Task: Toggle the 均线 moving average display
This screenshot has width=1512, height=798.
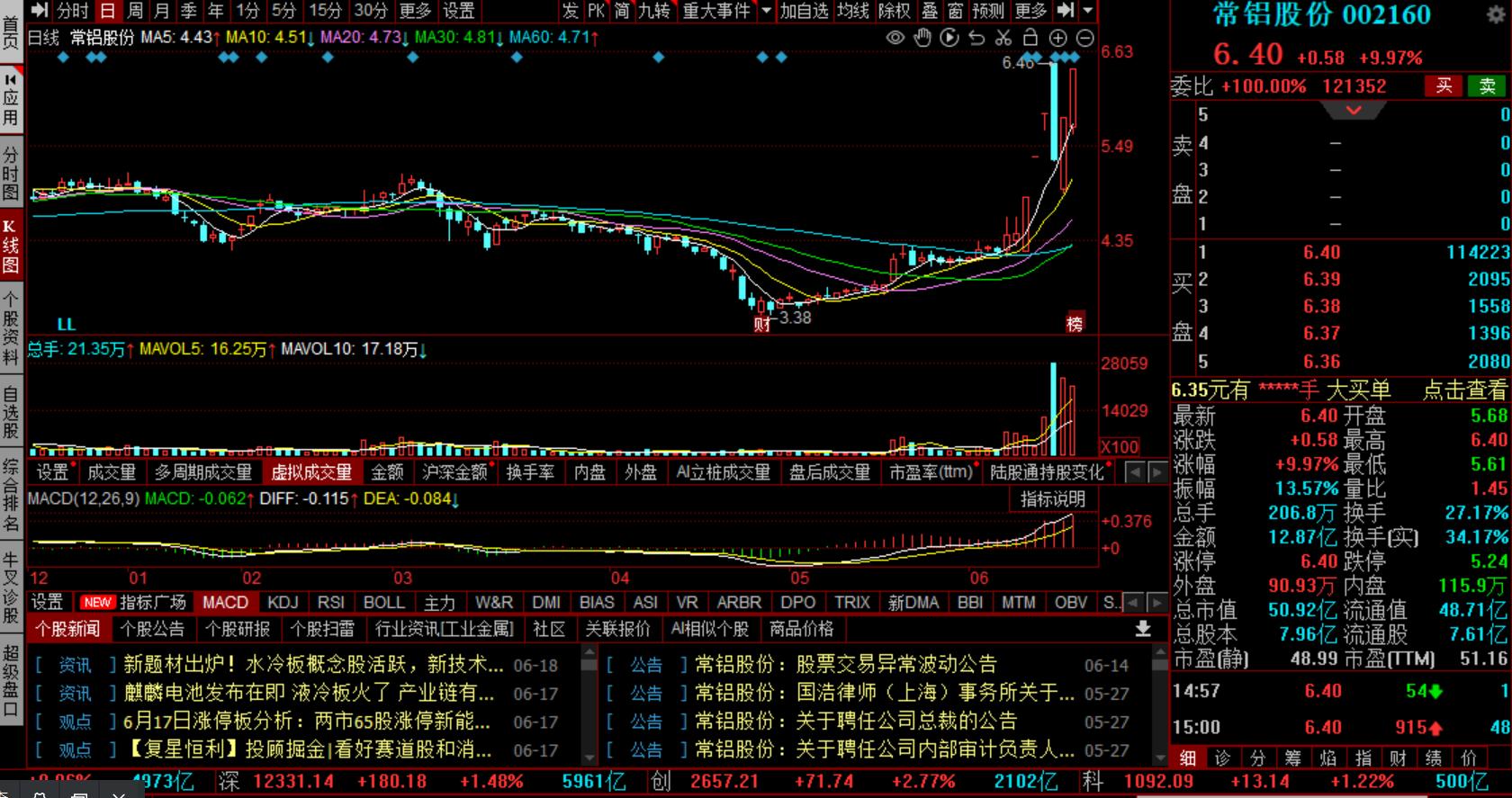Action: [853, 11]
